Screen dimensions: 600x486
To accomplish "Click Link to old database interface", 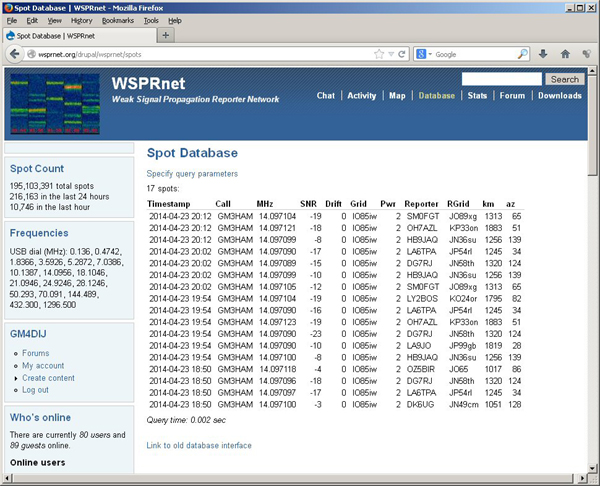I will (199, 445).
